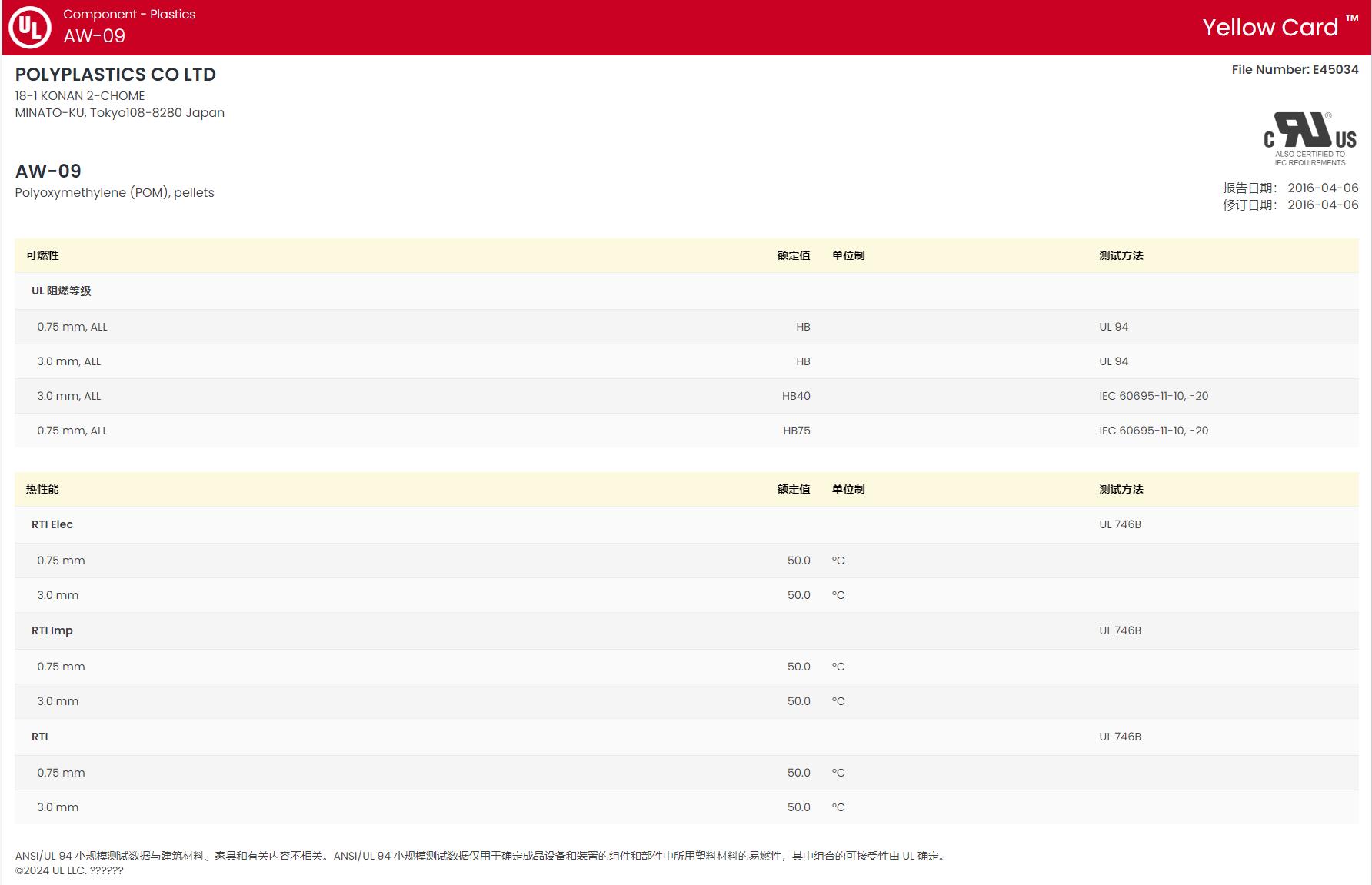Click 'ALSO CERTIFIED TO IEC REQUIREMENTS' caption
Screen dimensions: 1372x885
point(1310,158)
